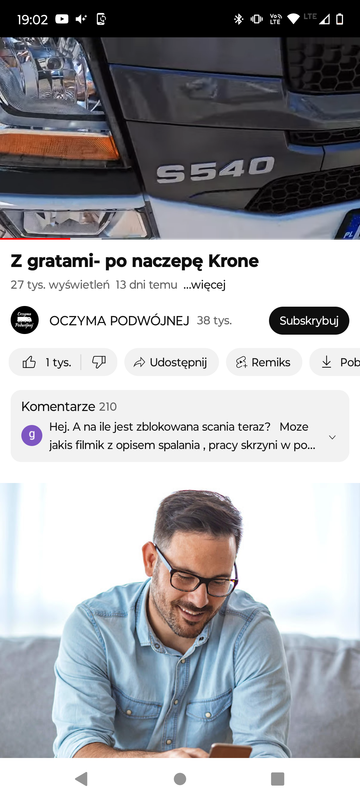Open the ad image of man with glasses
This screenshot has height=800, width=360.
click(180, 620)
